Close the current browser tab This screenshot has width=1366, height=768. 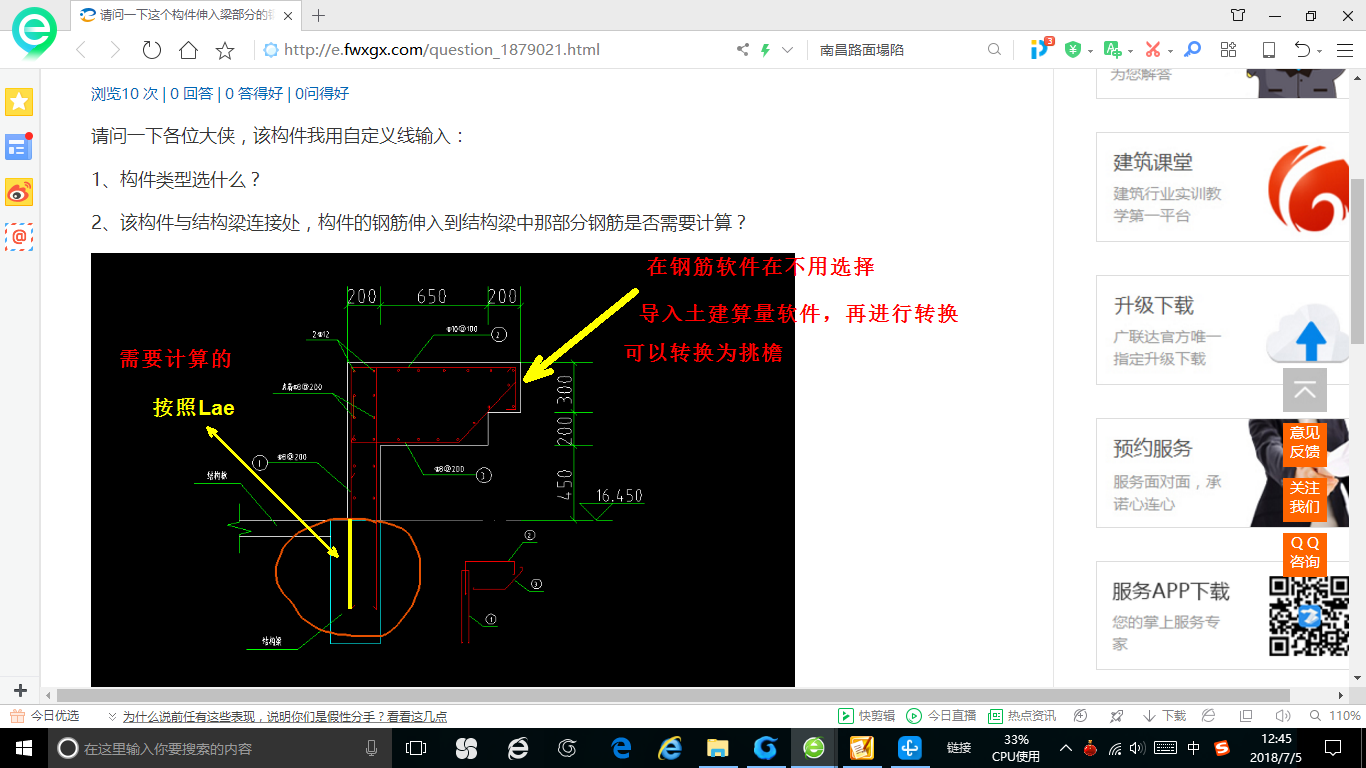coord(288,15)
